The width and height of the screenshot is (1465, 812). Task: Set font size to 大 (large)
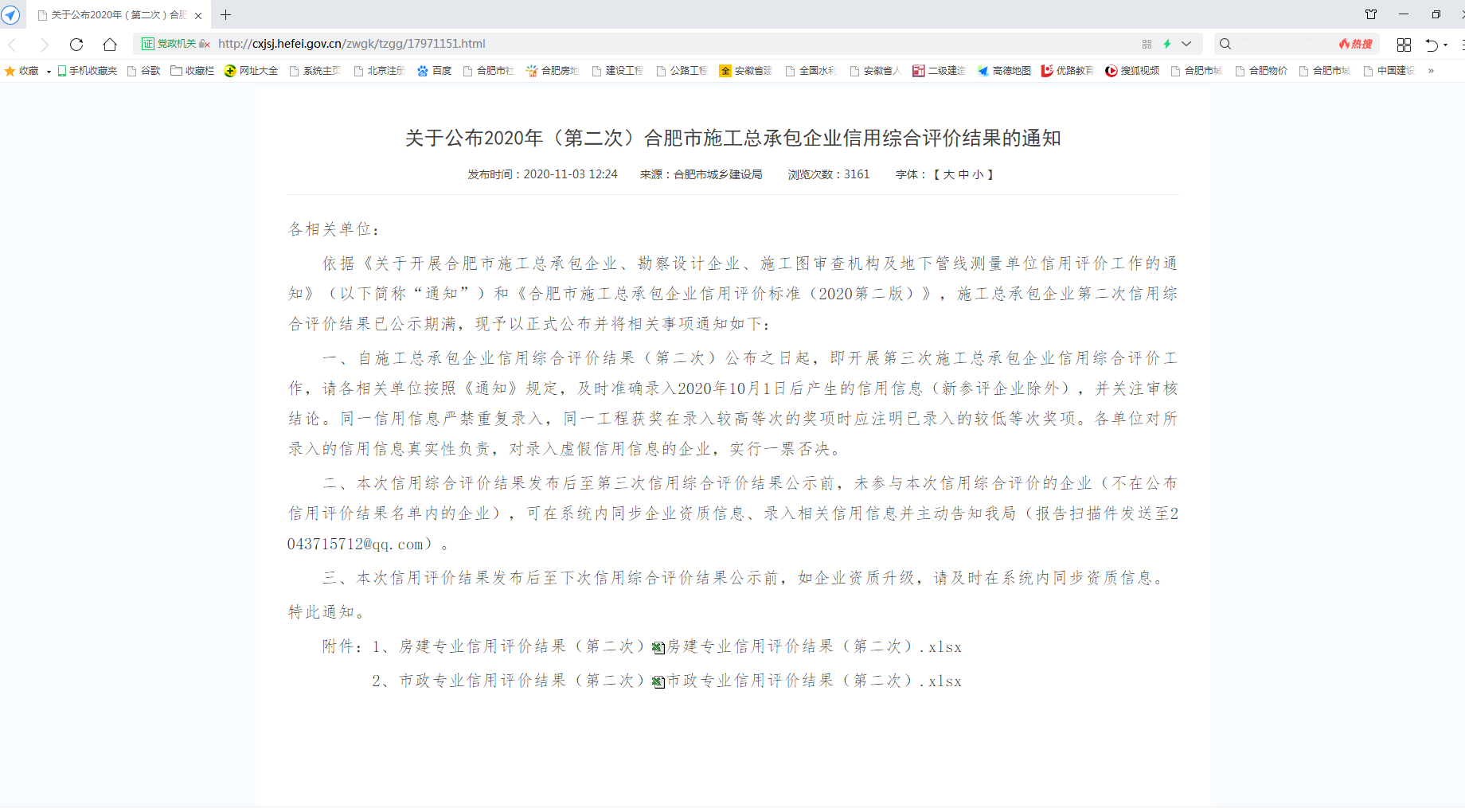coord(948,174)
